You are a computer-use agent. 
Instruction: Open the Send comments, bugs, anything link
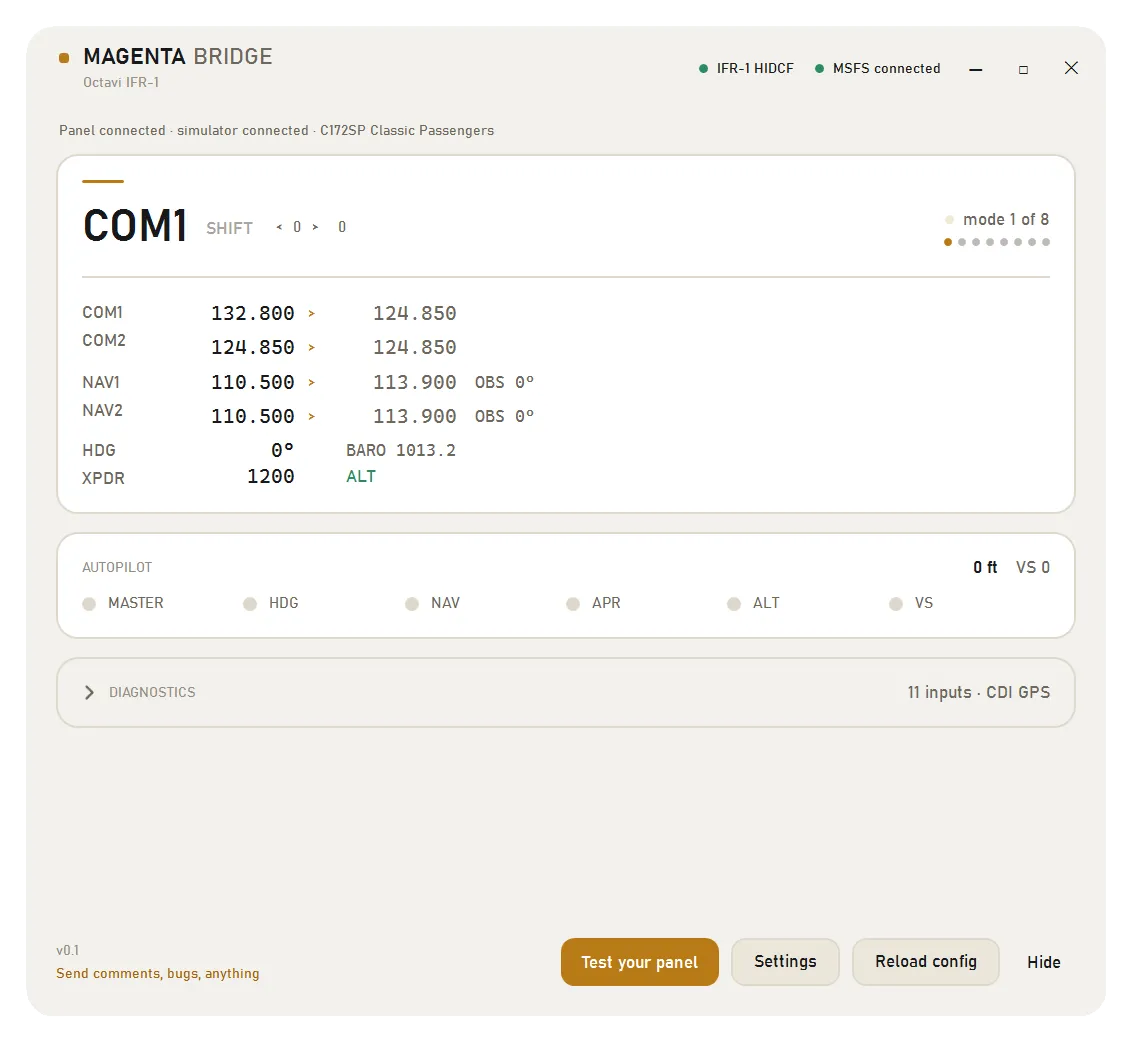click(157, 973)
